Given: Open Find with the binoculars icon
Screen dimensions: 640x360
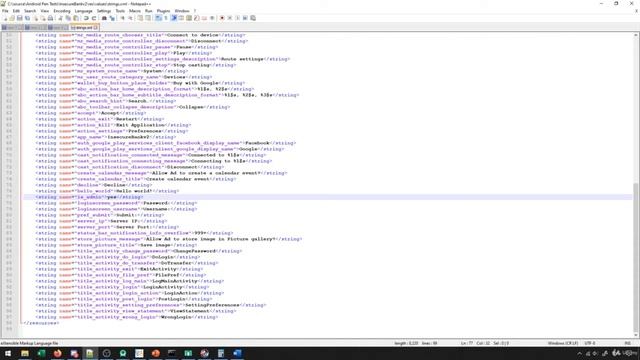Looking at the screenshot, I should 104,18.
